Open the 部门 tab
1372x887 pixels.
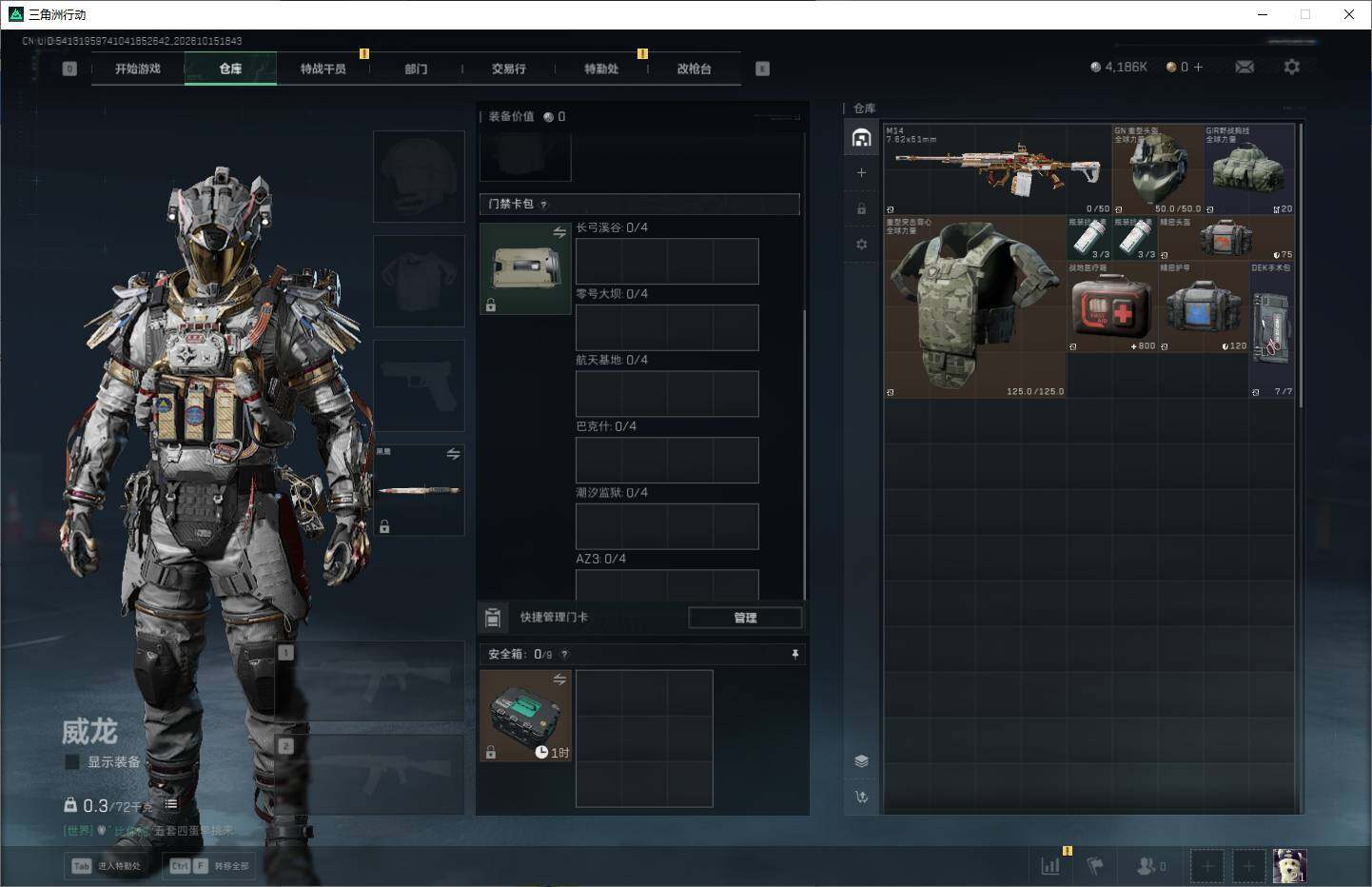coord(416,69)
